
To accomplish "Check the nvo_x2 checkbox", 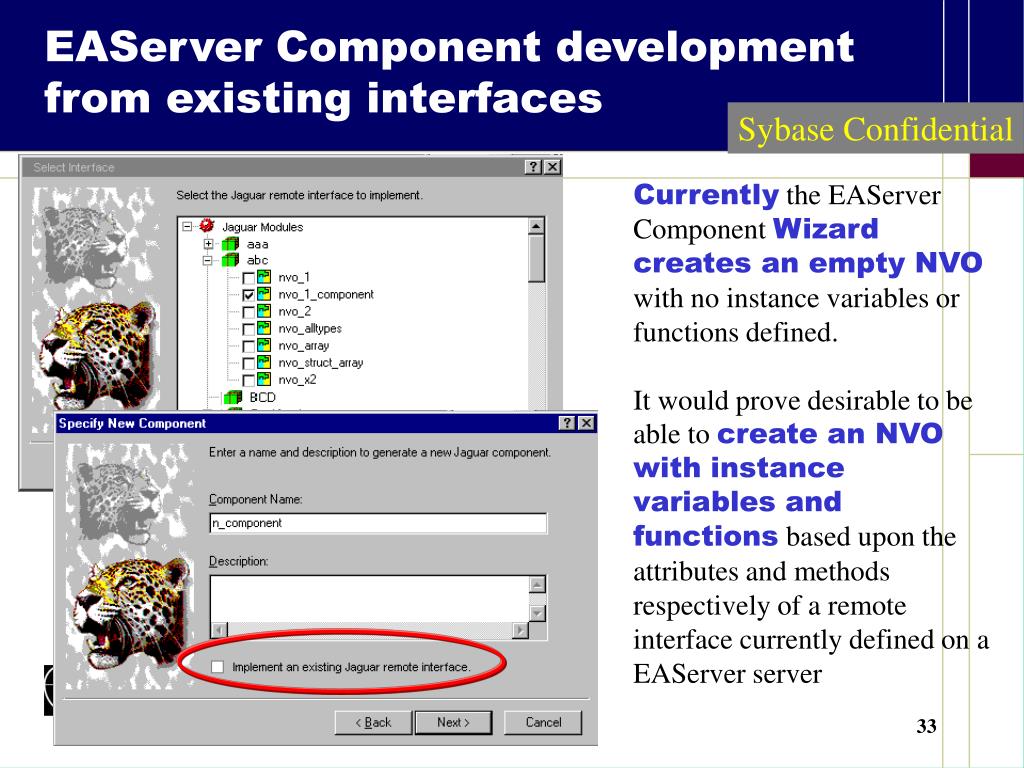I will [x=248, y=380].
